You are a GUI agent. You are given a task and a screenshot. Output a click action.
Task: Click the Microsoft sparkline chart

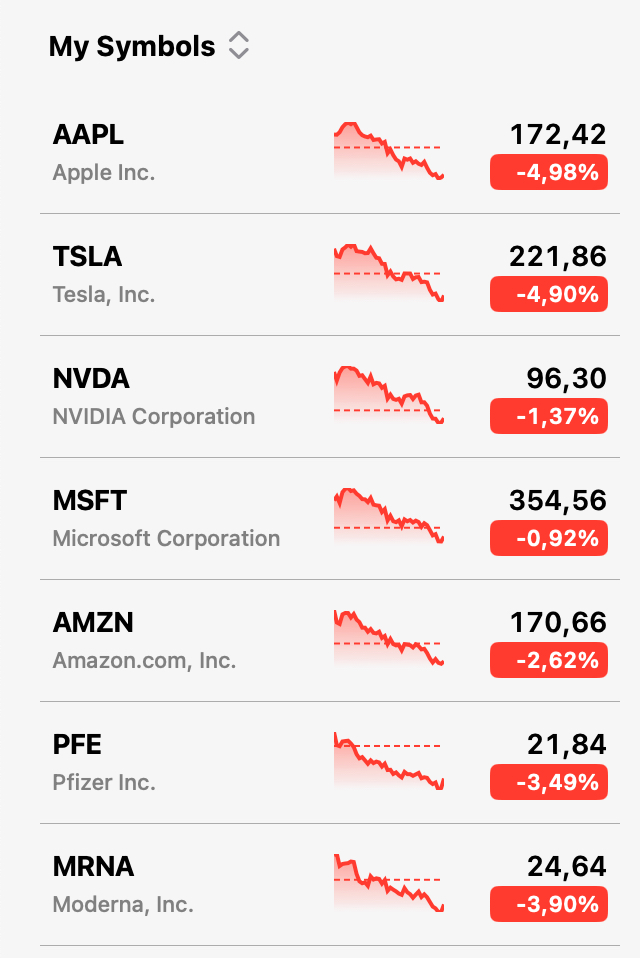click(388, 517)
